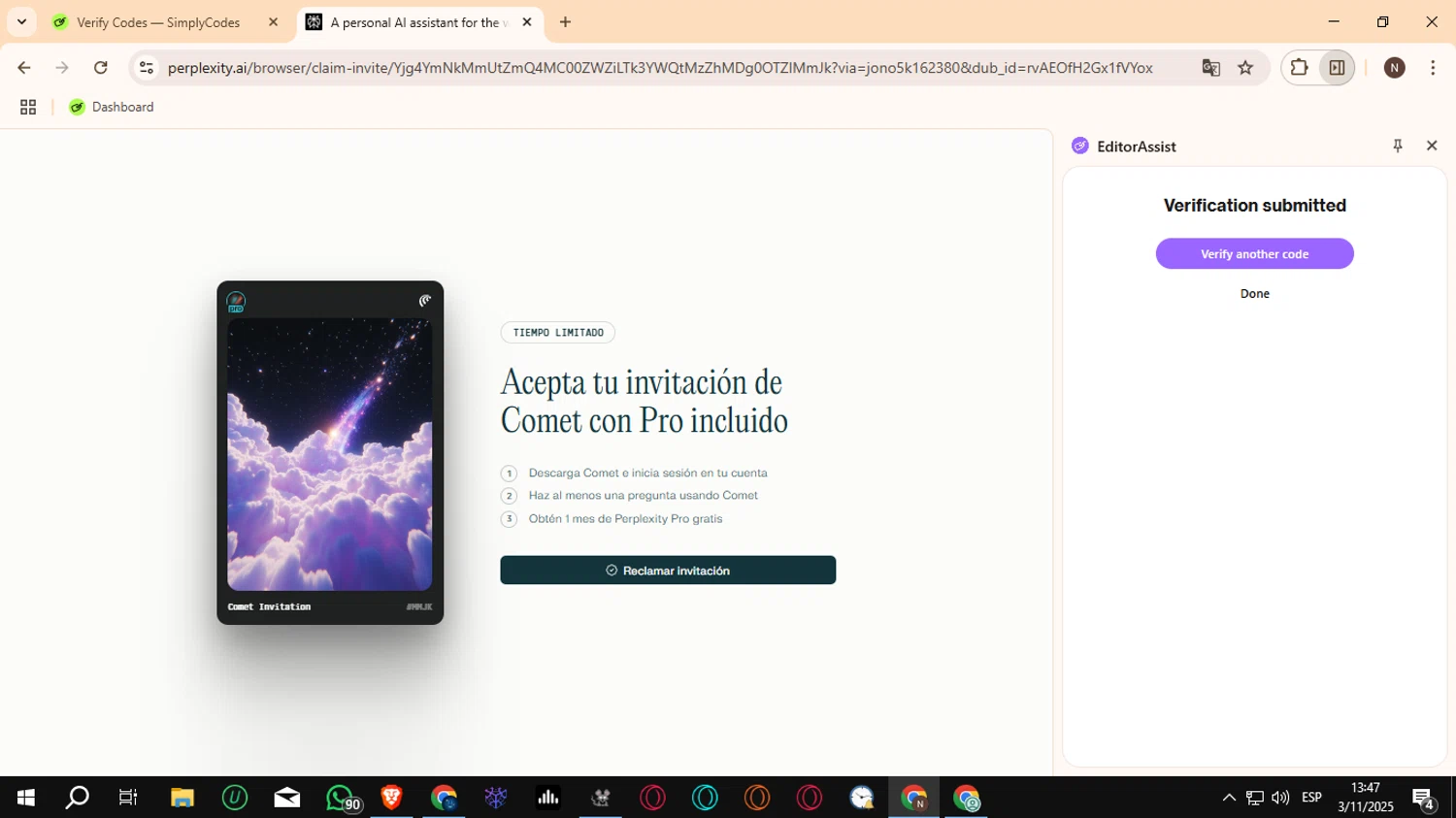The image size is (1456, 818).
Task: Click Done in the EditorAssist panel
Action: [1254, 293]
